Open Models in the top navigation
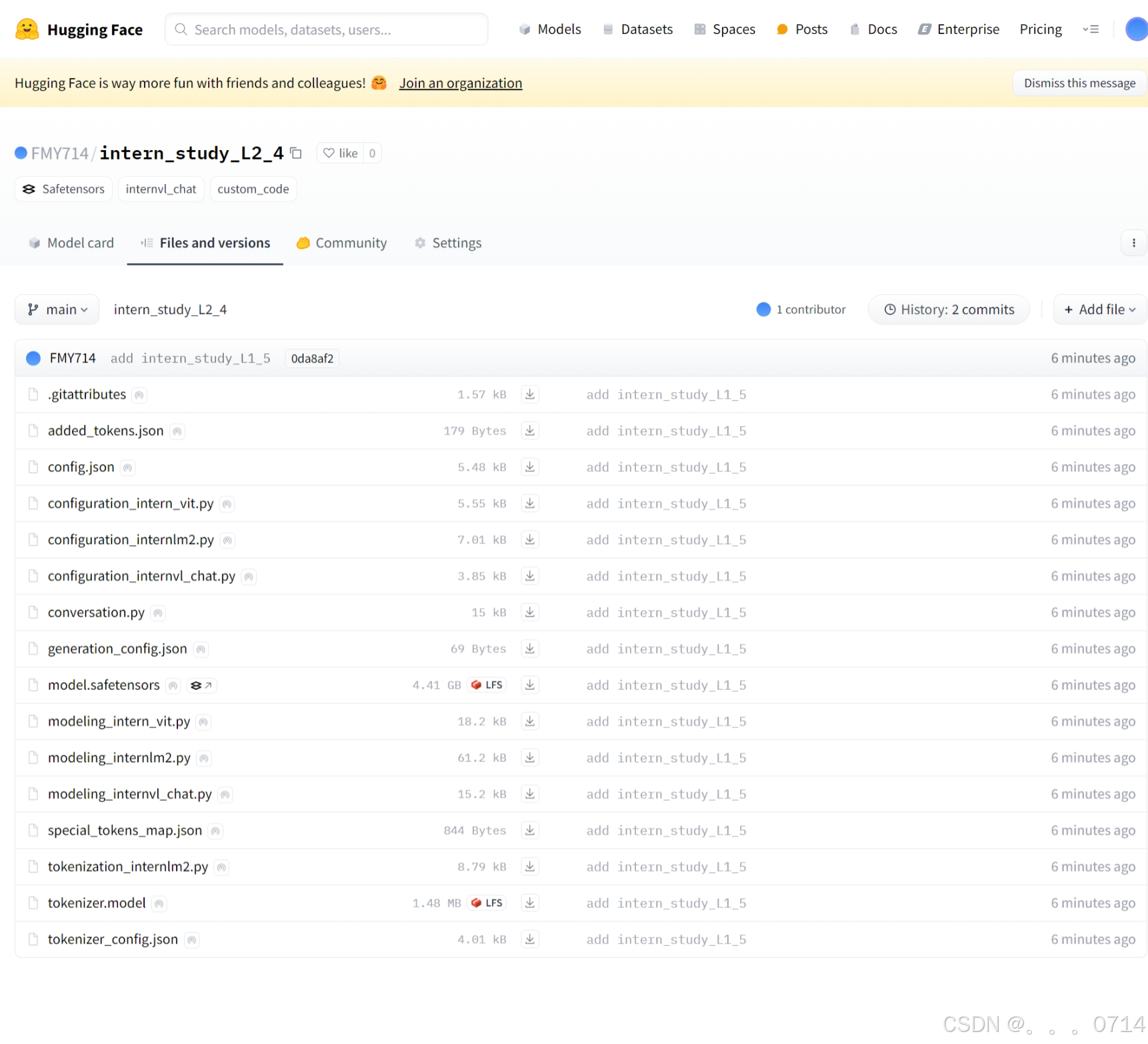 (550, 29)
